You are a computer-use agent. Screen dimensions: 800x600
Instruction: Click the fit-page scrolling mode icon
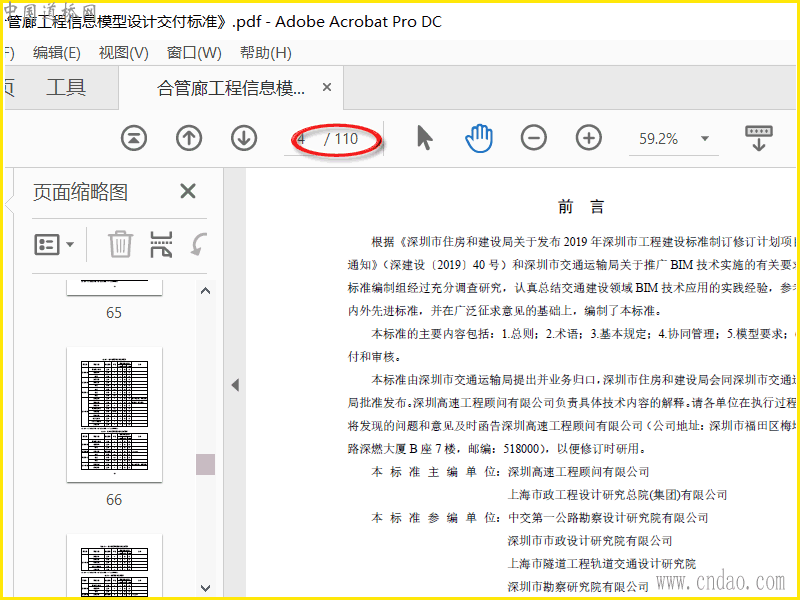point(759,138)
